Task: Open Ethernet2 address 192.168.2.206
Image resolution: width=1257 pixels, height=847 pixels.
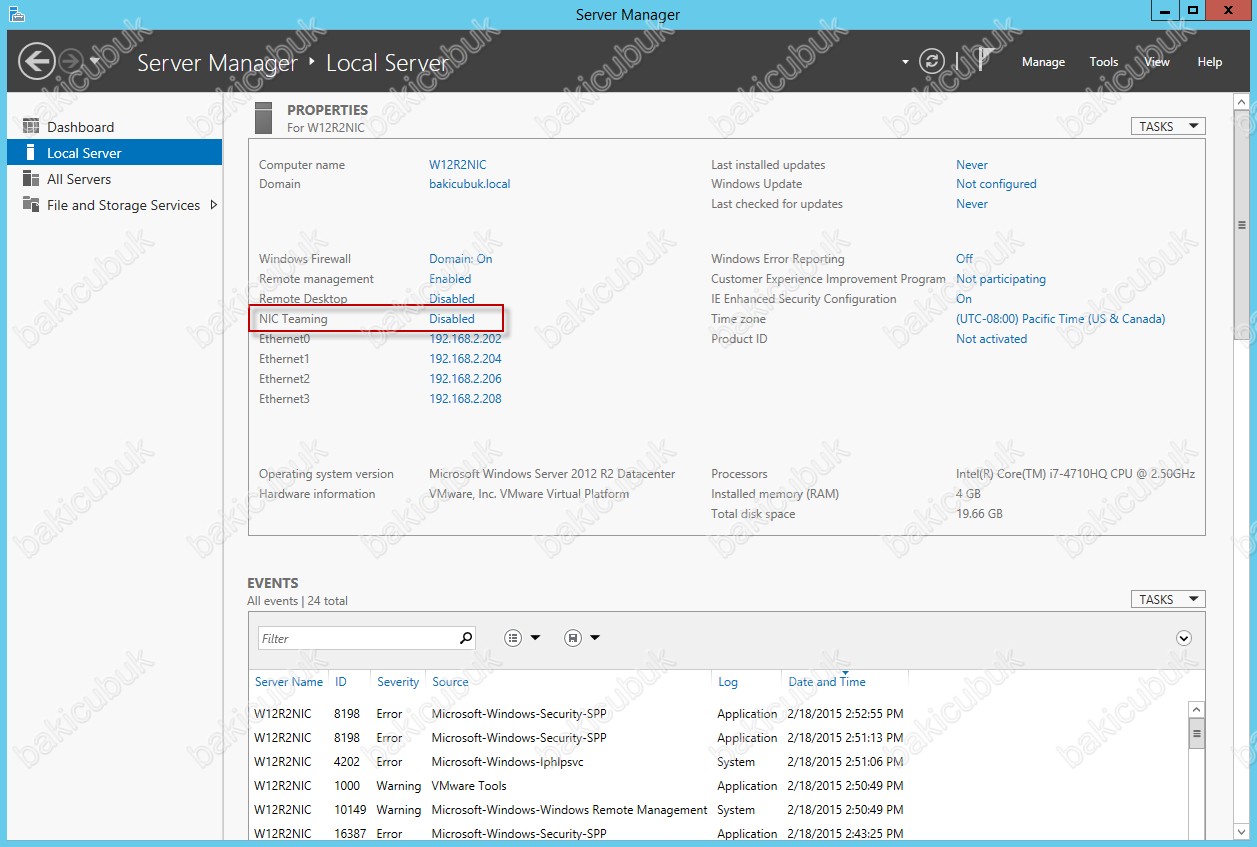Action: click(465, 379)
